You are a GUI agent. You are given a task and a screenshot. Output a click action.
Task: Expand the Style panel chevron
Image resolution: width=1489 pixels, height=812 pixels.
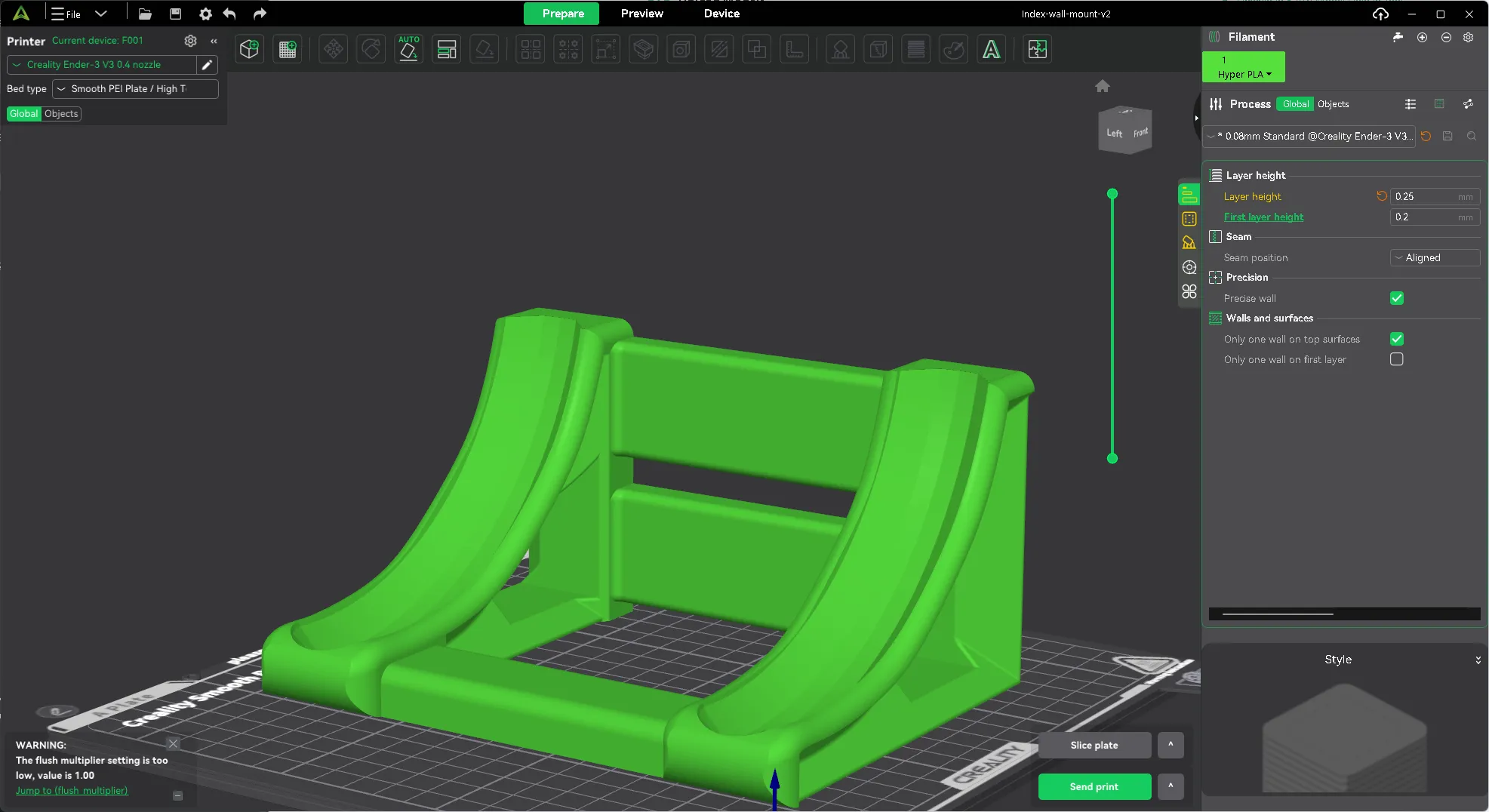(x=1478, y=660)
